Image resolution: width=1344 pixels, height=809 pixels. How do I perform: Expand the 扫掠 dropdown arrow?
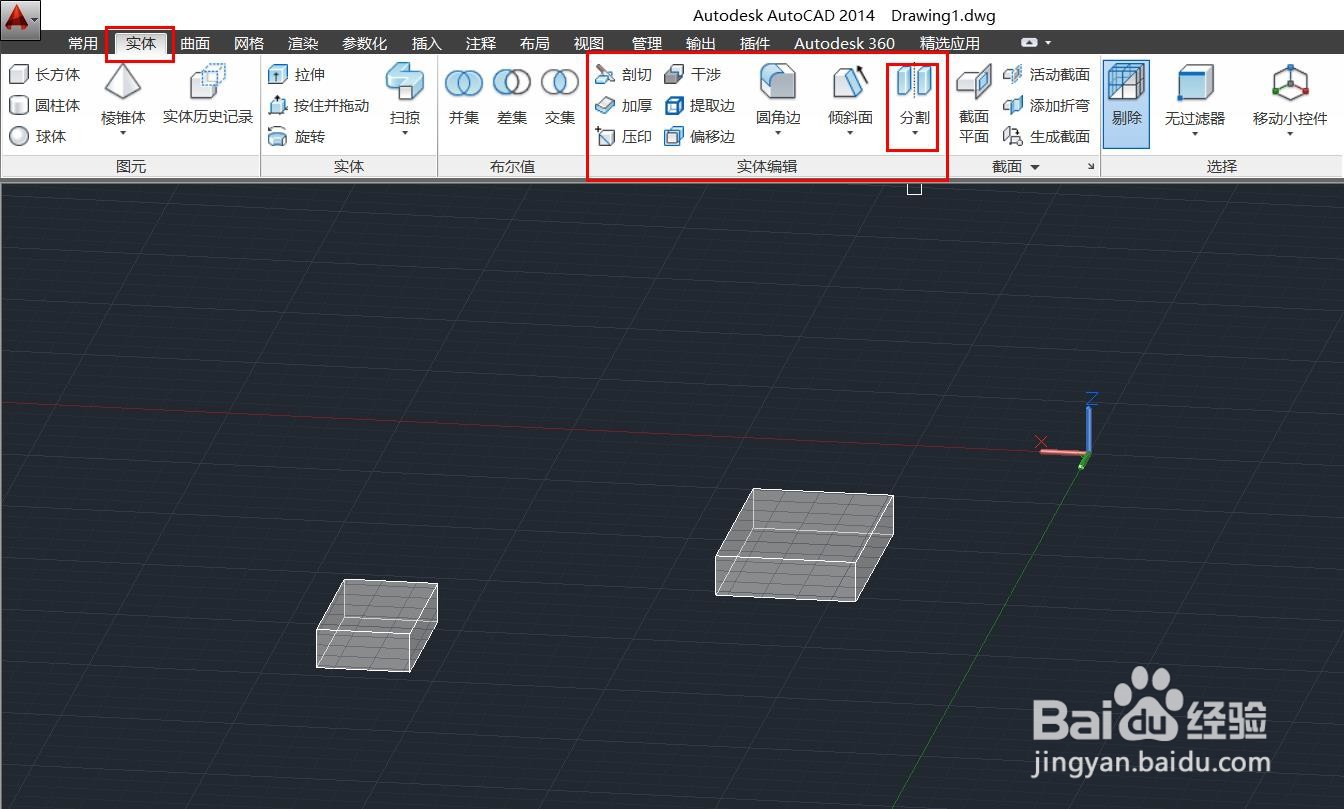[x=405, y=133]
